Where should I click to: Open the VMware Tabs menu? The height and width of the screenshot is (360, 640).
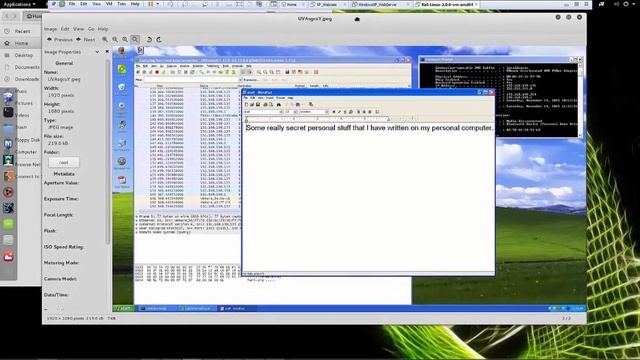point(122,4)
